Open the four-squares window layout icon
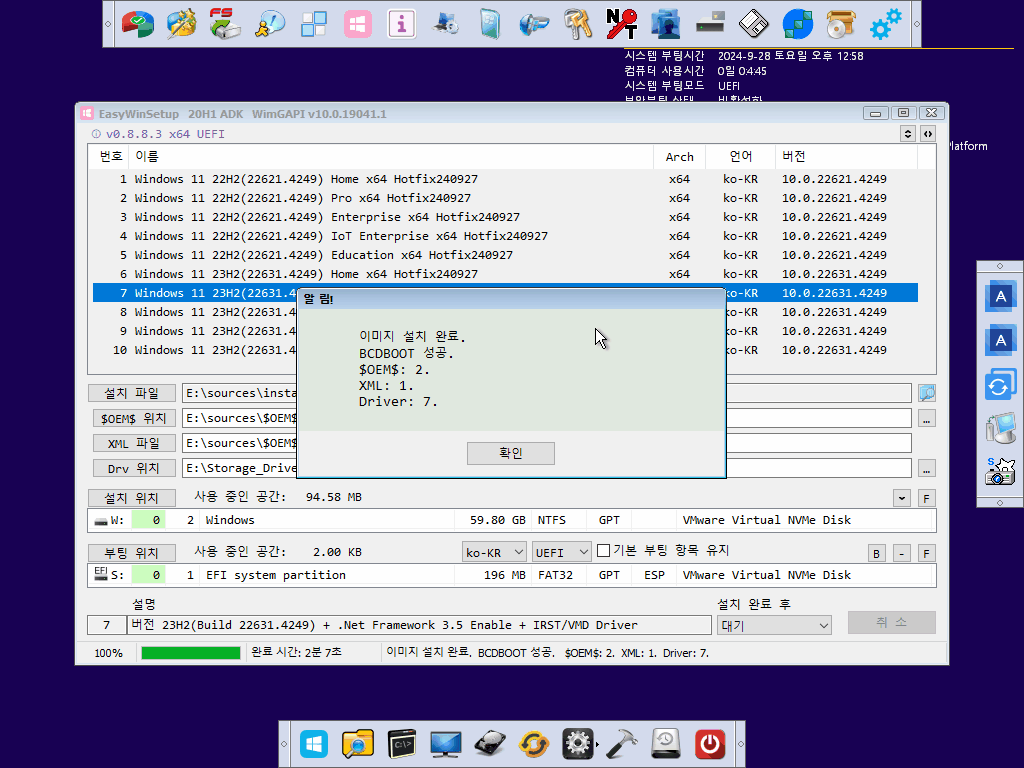Screen dimensions: 1024x768 pos(313,25)
